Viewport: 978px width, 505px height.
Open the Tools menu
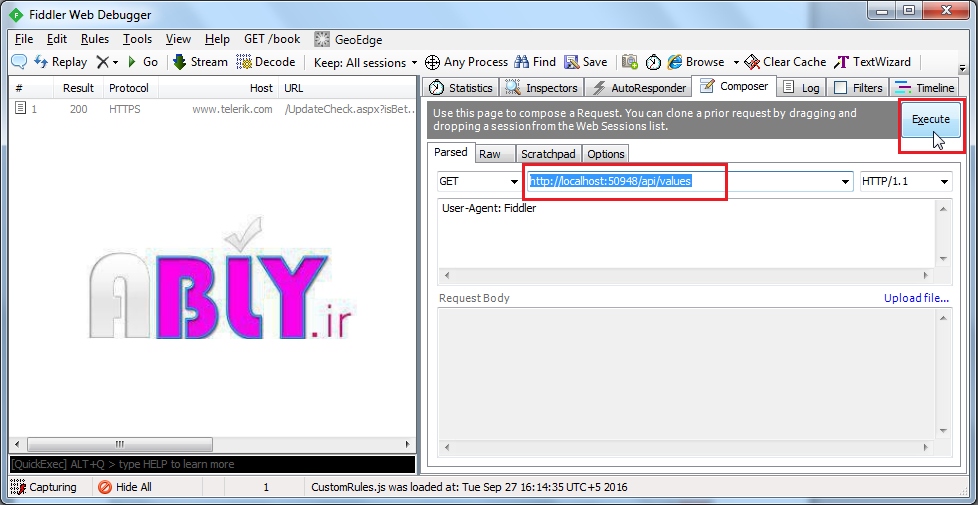tap(137, 39)
